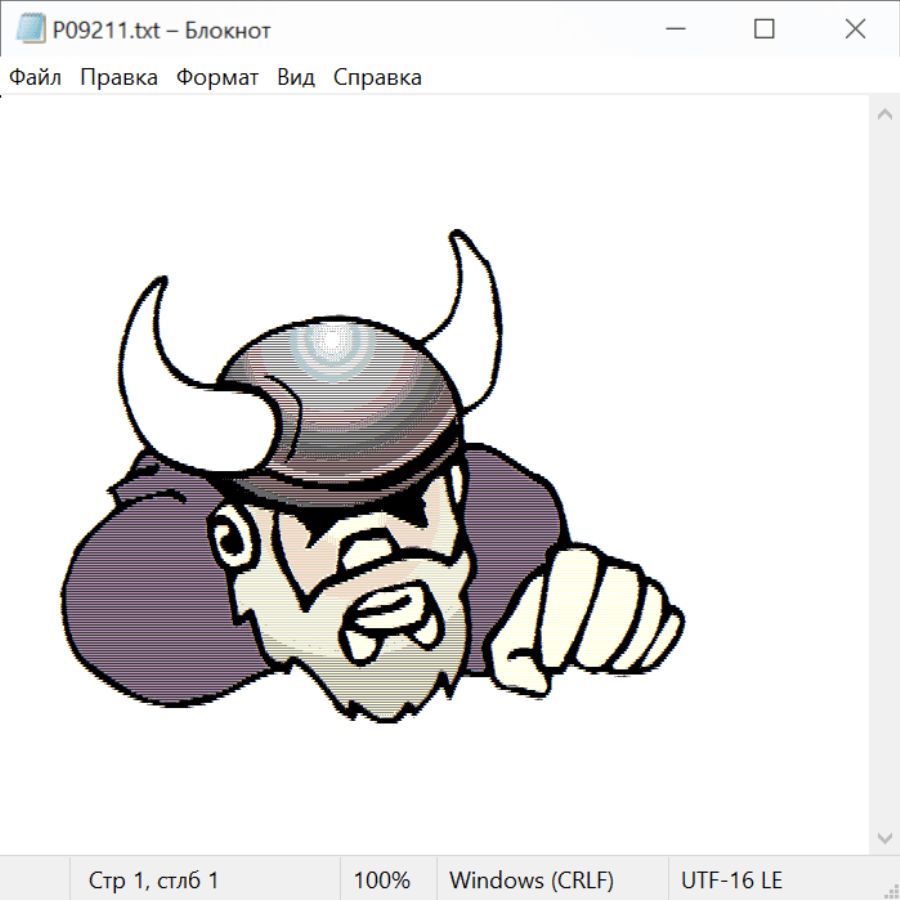Click the P09211.txt title bar text
Image resolution: width=900 pixels, height=900 pixels.
click(161, 30)
